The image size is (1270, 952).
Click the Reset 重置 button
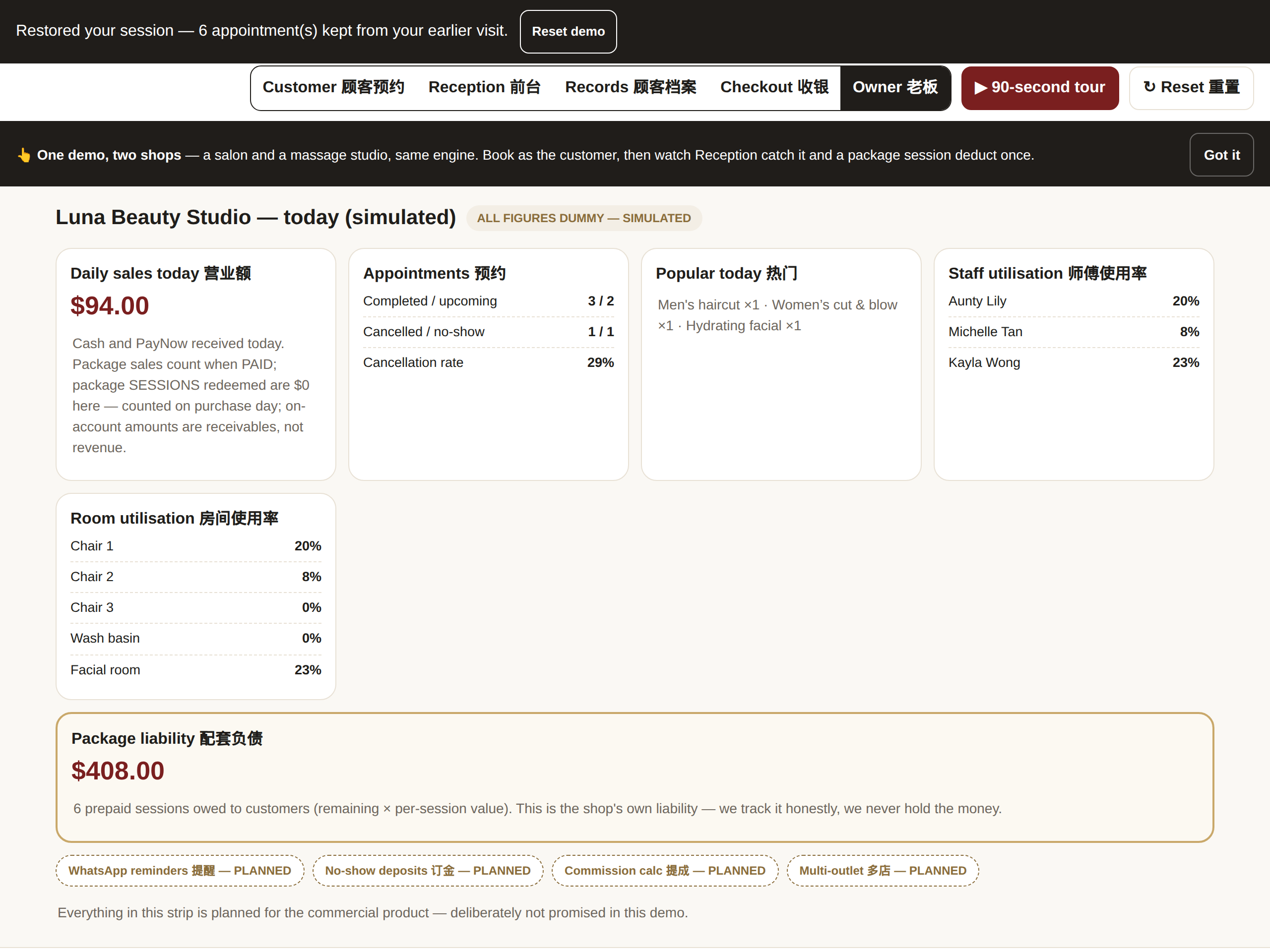coord(1191,87)
